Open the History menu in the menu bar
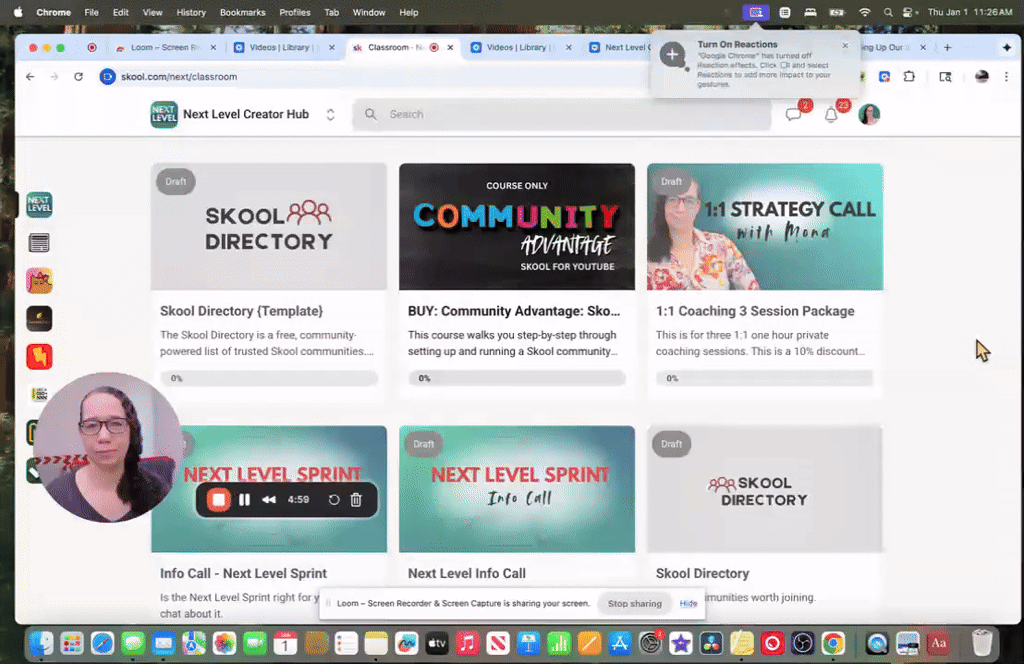 (x=191, y=12)
